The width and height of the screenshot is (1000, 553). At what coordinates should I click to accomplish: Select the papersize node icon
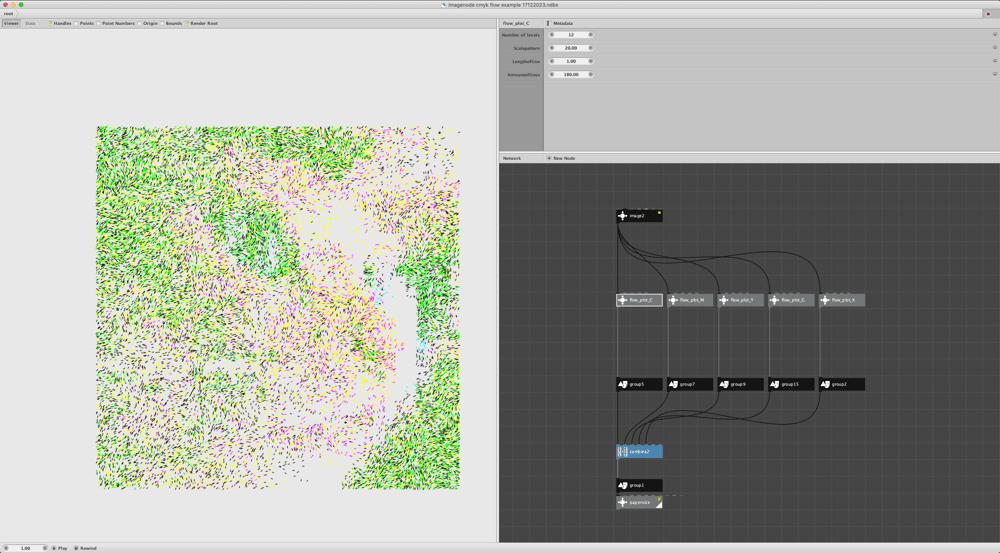622,503
